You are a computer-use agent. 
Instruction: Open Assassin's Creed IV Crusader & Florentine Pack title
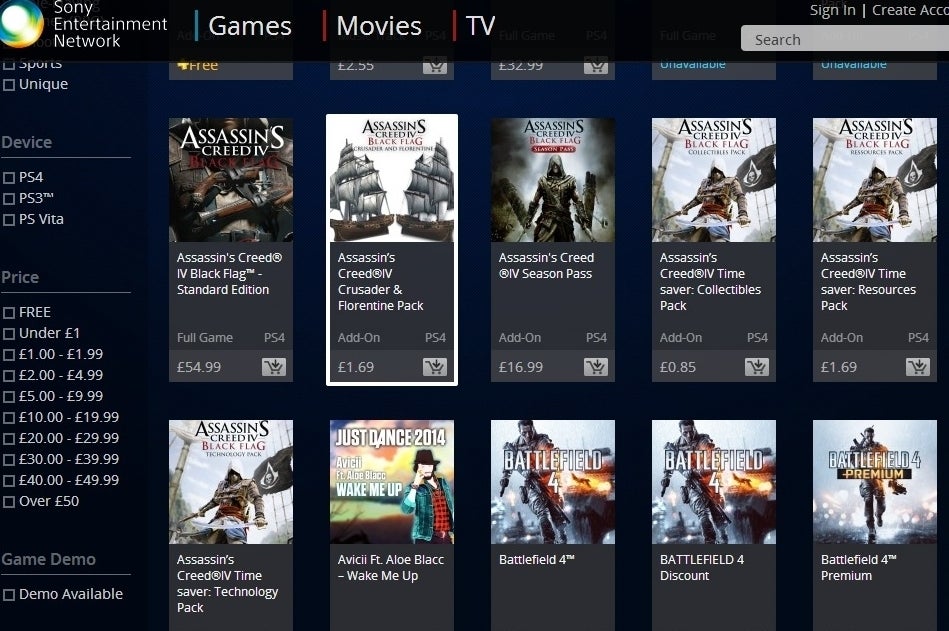381,281
